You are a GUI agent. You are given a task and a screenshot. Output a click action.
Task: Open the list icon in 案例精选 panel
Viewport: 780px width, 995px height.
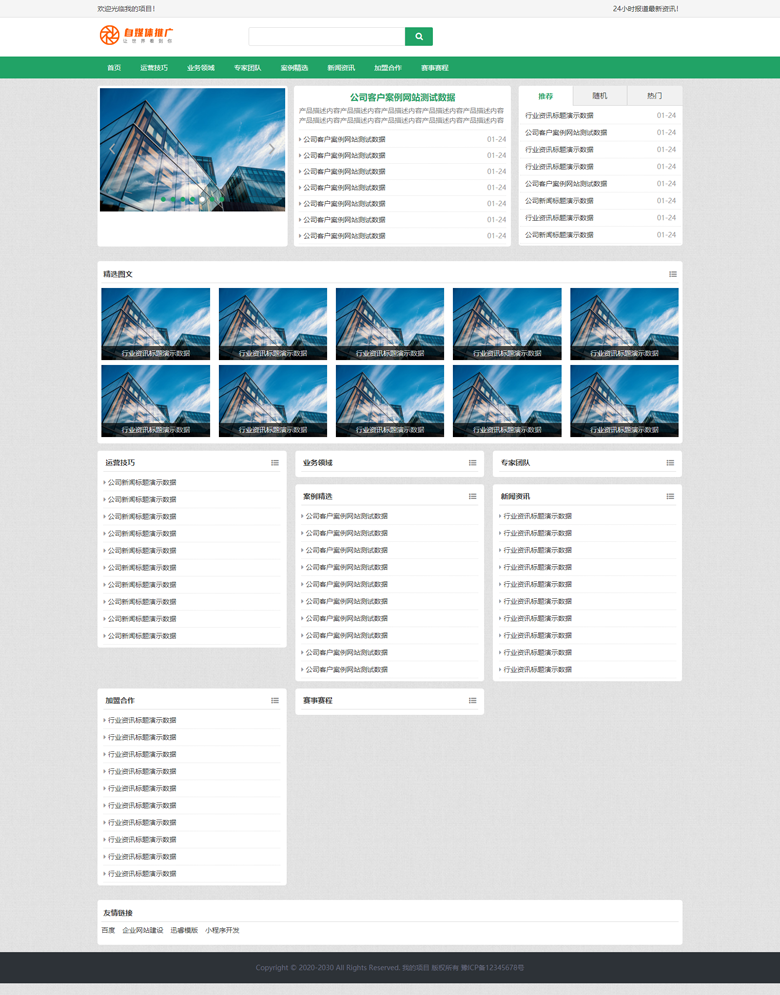coord(472,497)
